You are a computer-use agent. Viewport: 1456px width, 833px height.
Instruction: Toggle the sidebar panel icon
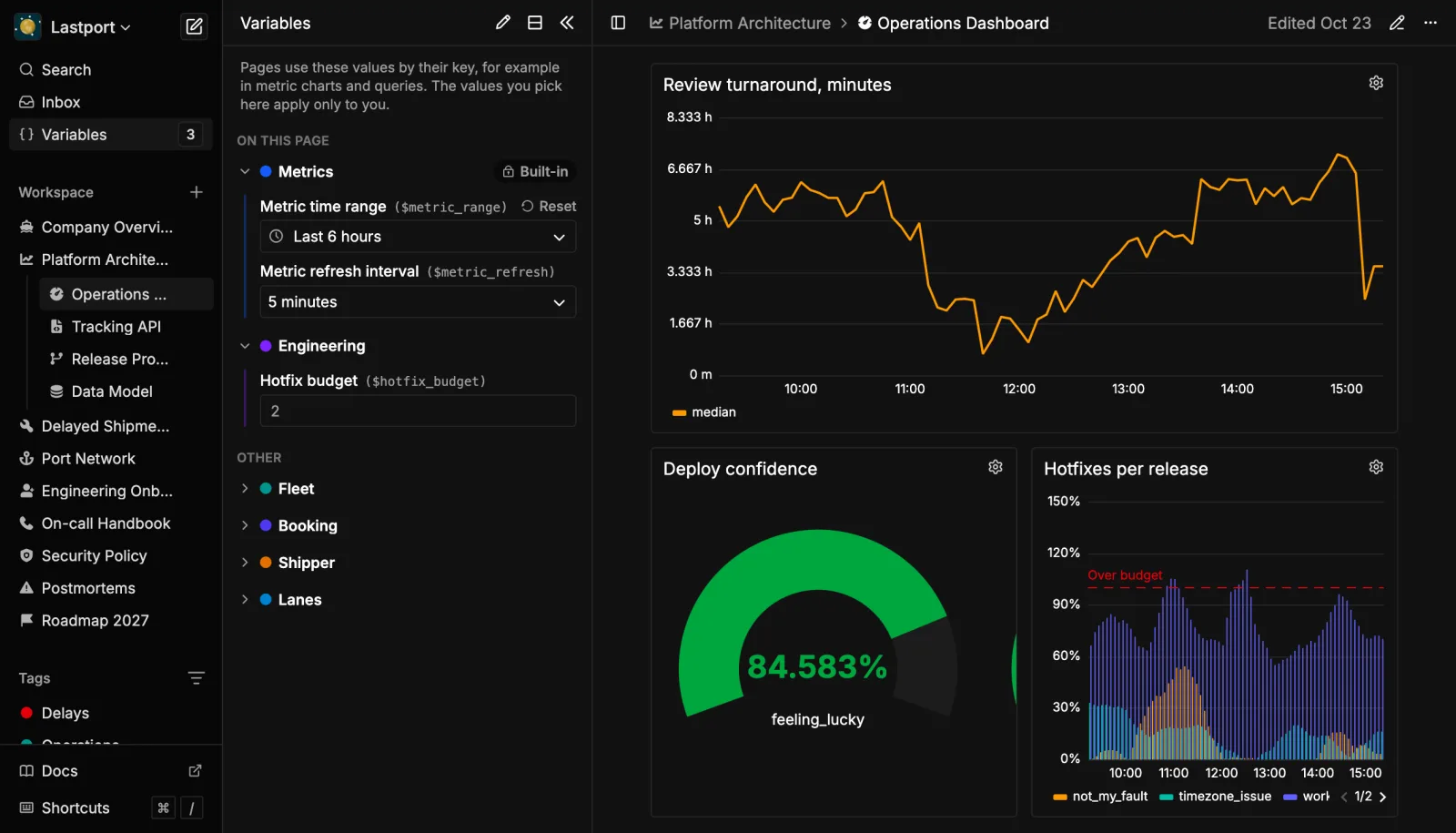[x=618, y=23]
